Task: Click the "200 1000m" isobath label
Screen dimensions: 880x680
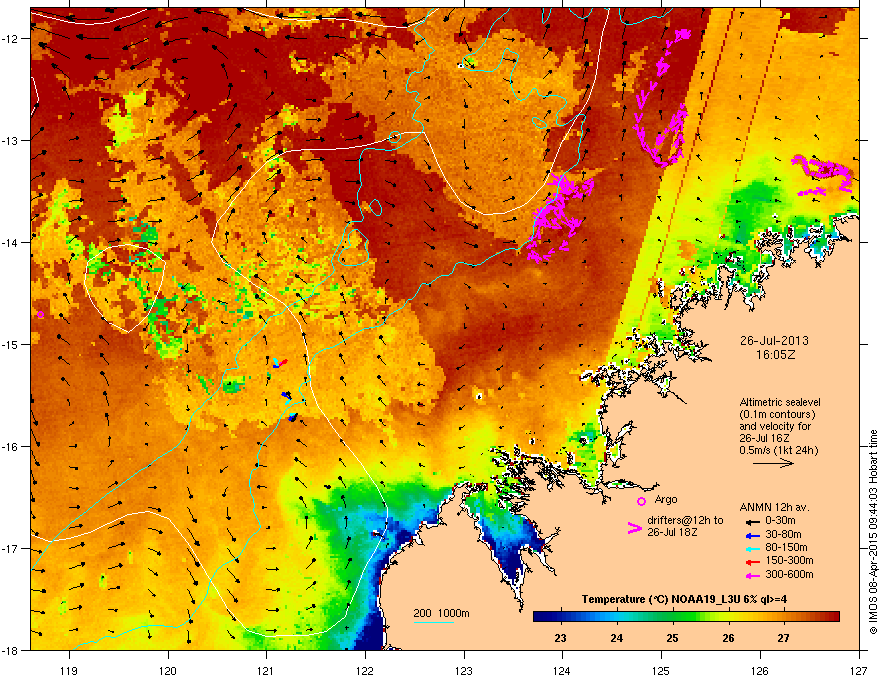Action: coord(441,613)
